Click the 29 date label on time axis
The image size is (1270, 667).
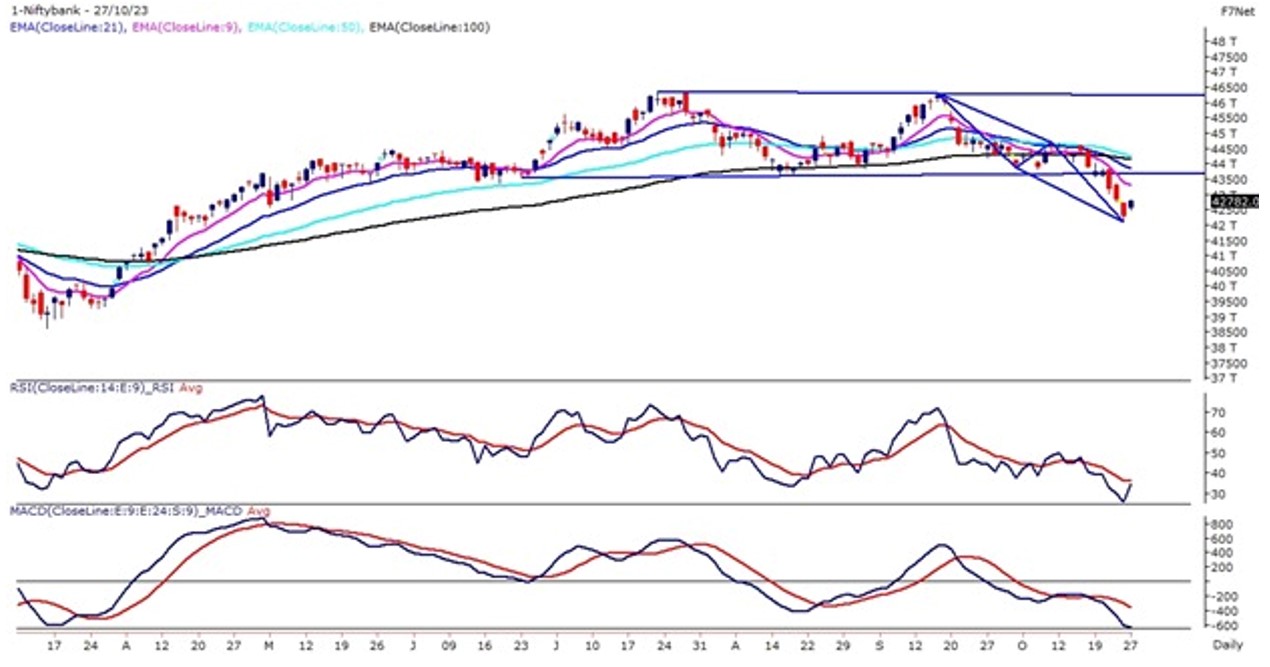coord(843,648)
